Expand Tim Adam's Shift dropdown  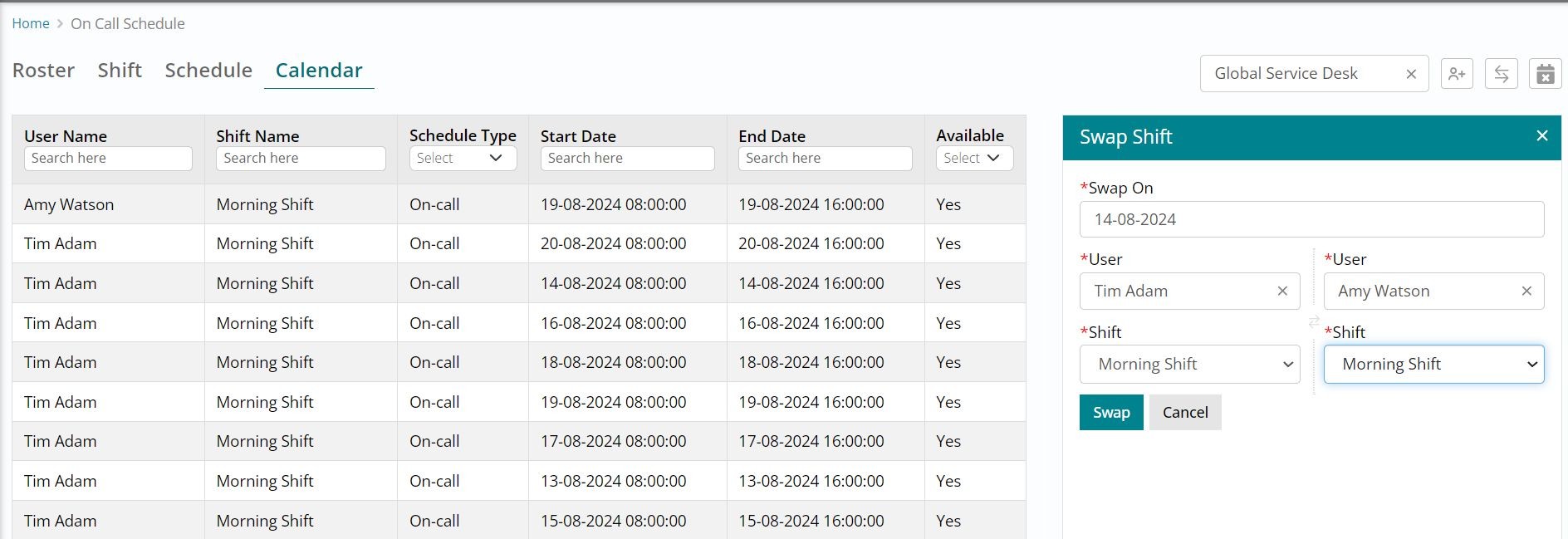click(x=1189, y=365)
